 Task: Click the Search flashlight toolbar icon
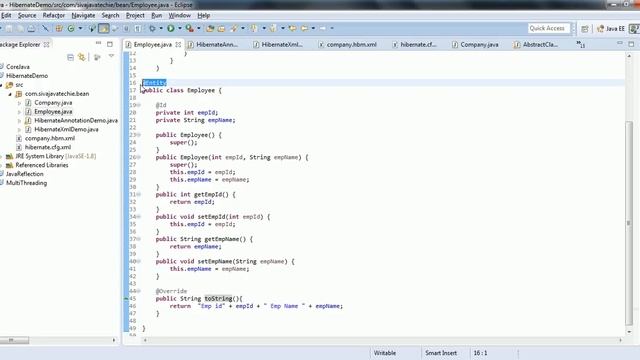tap(233, 28)
